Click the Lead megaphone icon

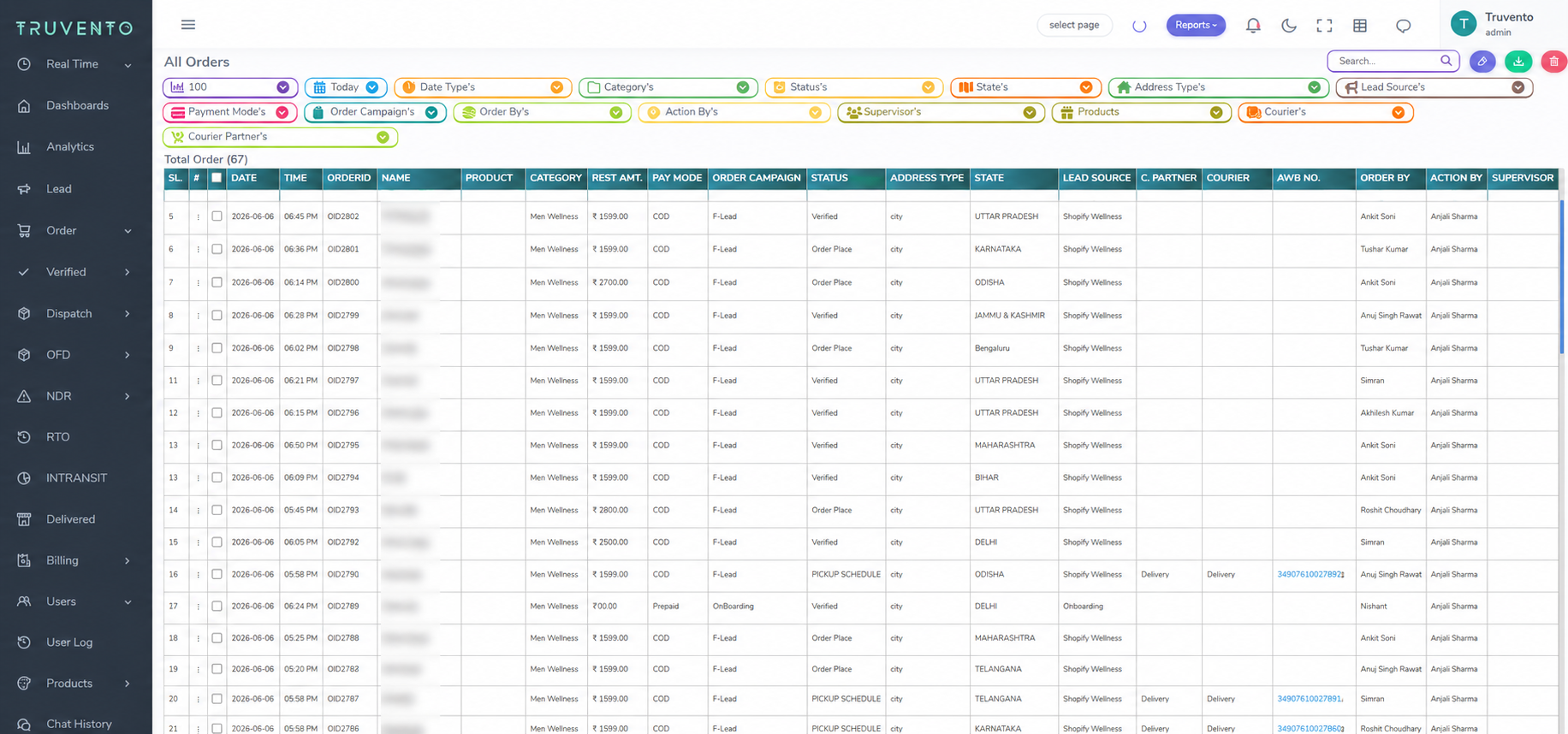pyautogui.click(x=24, y=189)
